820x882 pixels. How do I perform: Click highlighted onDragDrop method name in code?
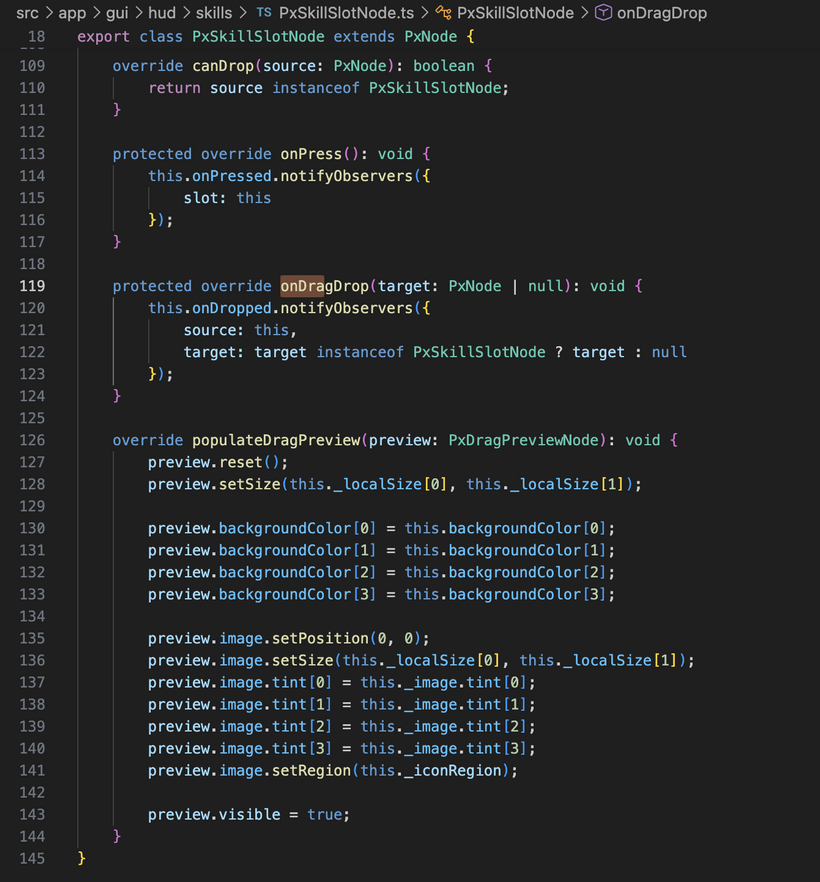click(324, 286)
